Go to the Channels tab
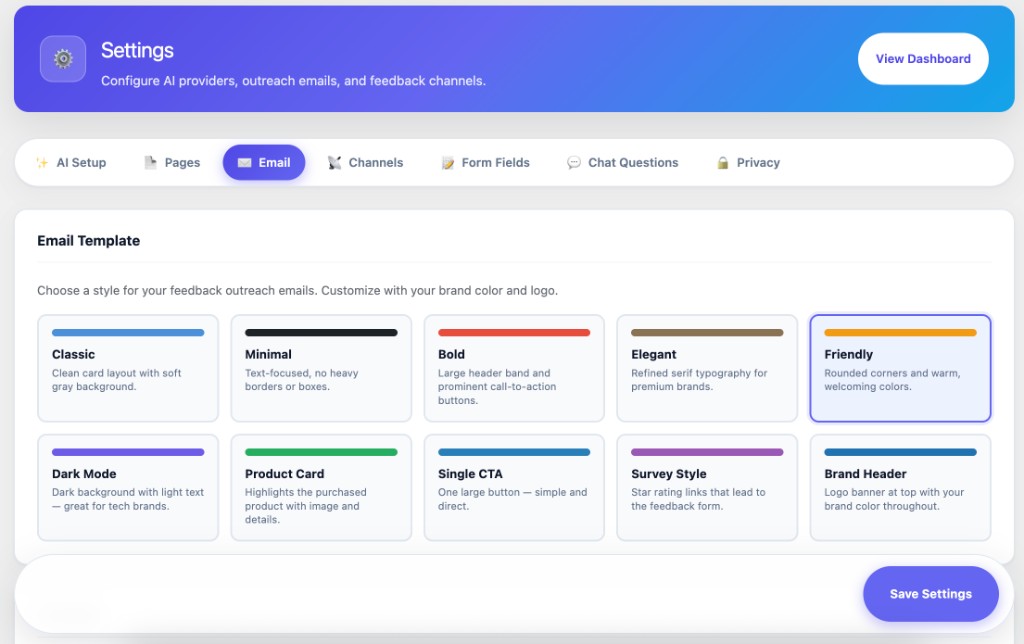 point(366,163)
